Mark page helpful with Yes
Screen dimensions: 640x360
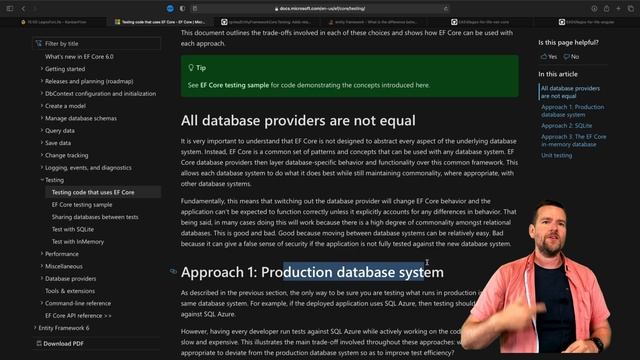point(549,57)
